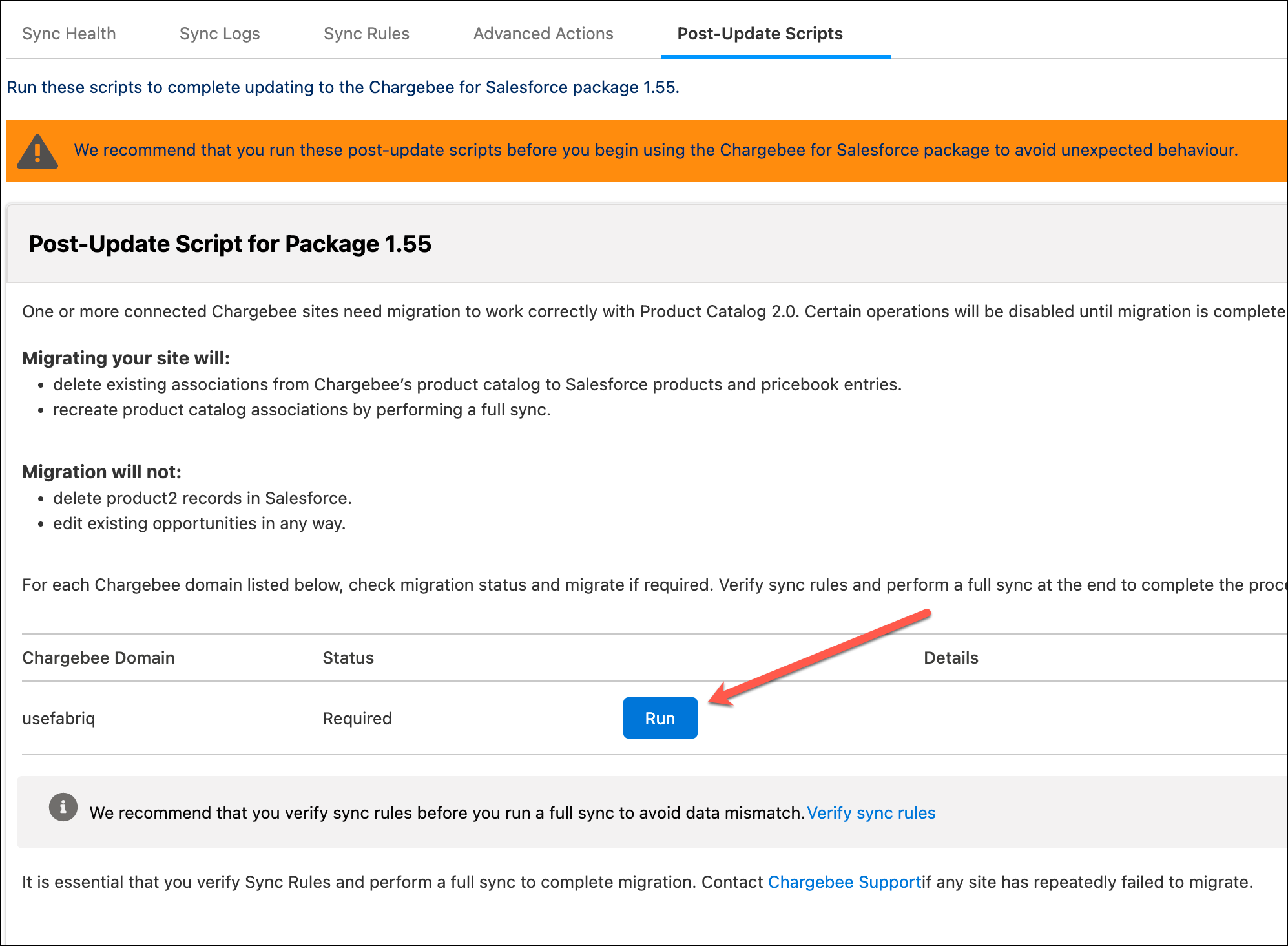This screenshot has width=1288, height=946.
Task: Click the info icon beside sync rules recommendation
Action: pyautogui.click(x=63, y=807)
